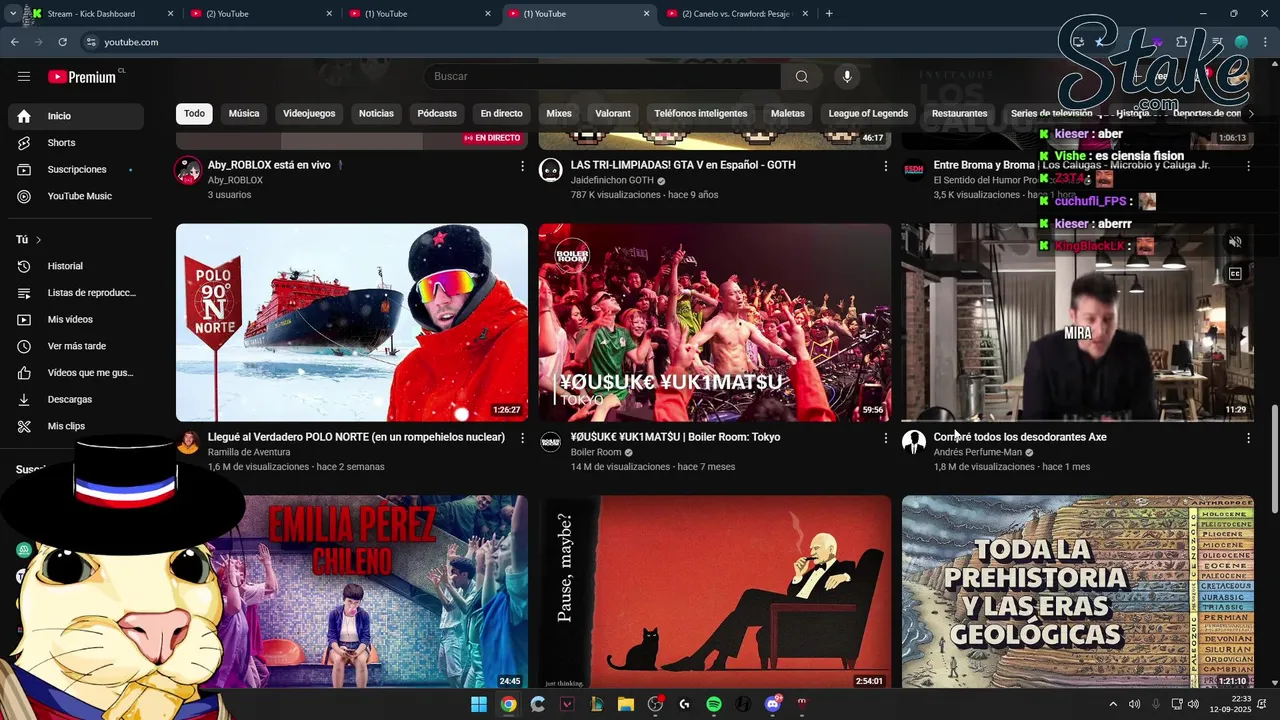Click Aby_ROBLOX channel avatar
The image size is (1280, 720).
click(x=188, y=170)
